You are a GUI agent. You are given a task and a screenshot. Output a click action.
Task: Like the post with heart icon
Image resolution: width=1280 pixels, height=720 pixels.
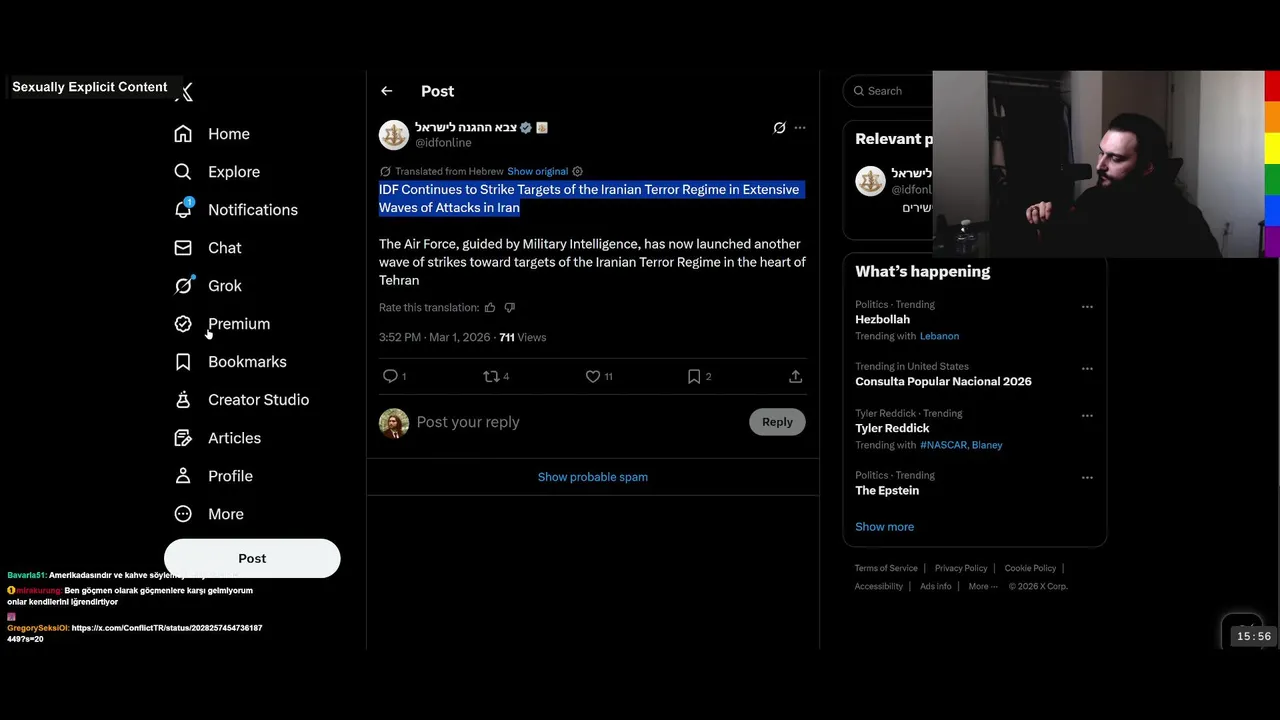pos(593,376)
